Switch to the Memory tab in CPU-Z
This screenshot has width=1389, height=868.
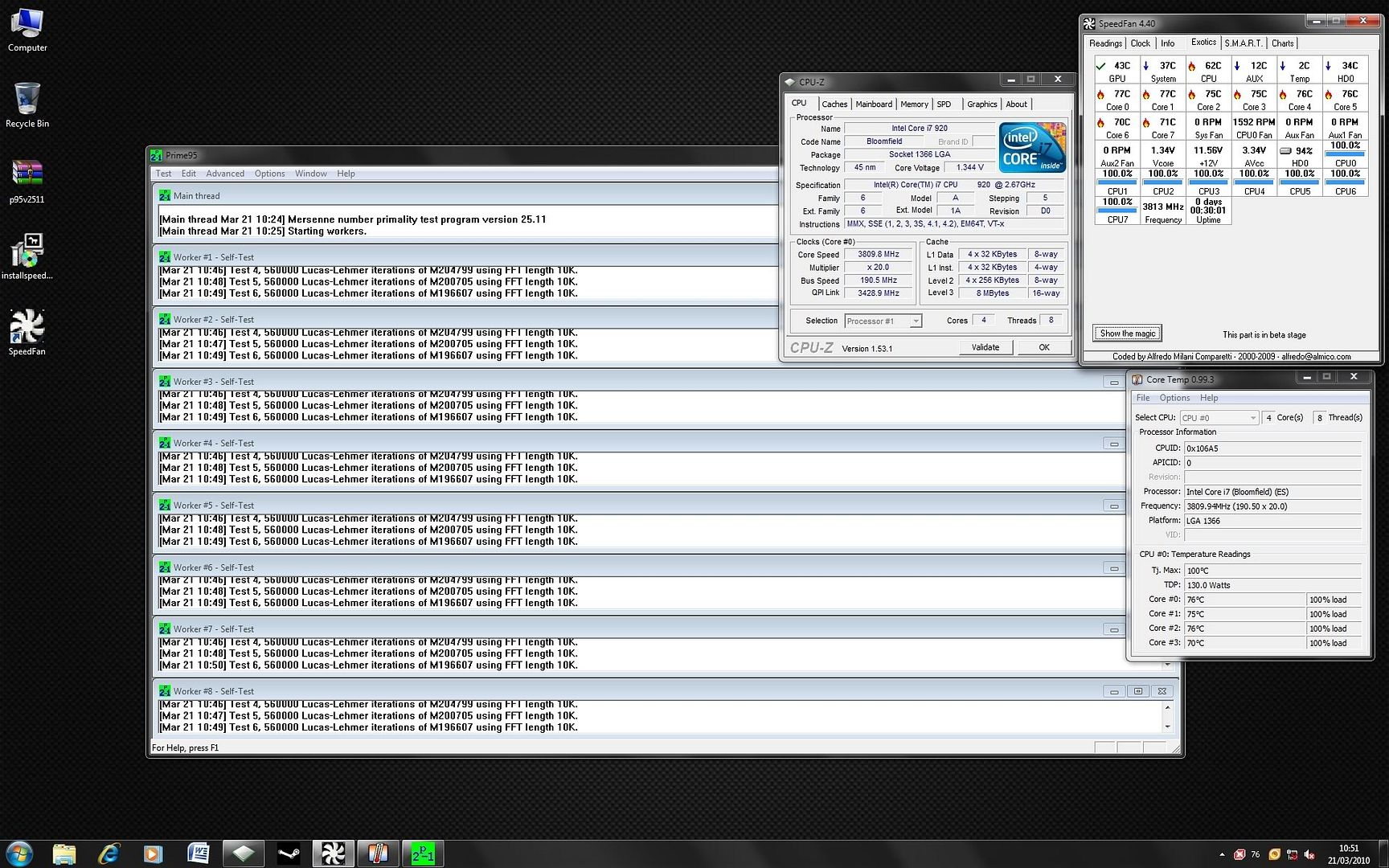pos(914,104)
